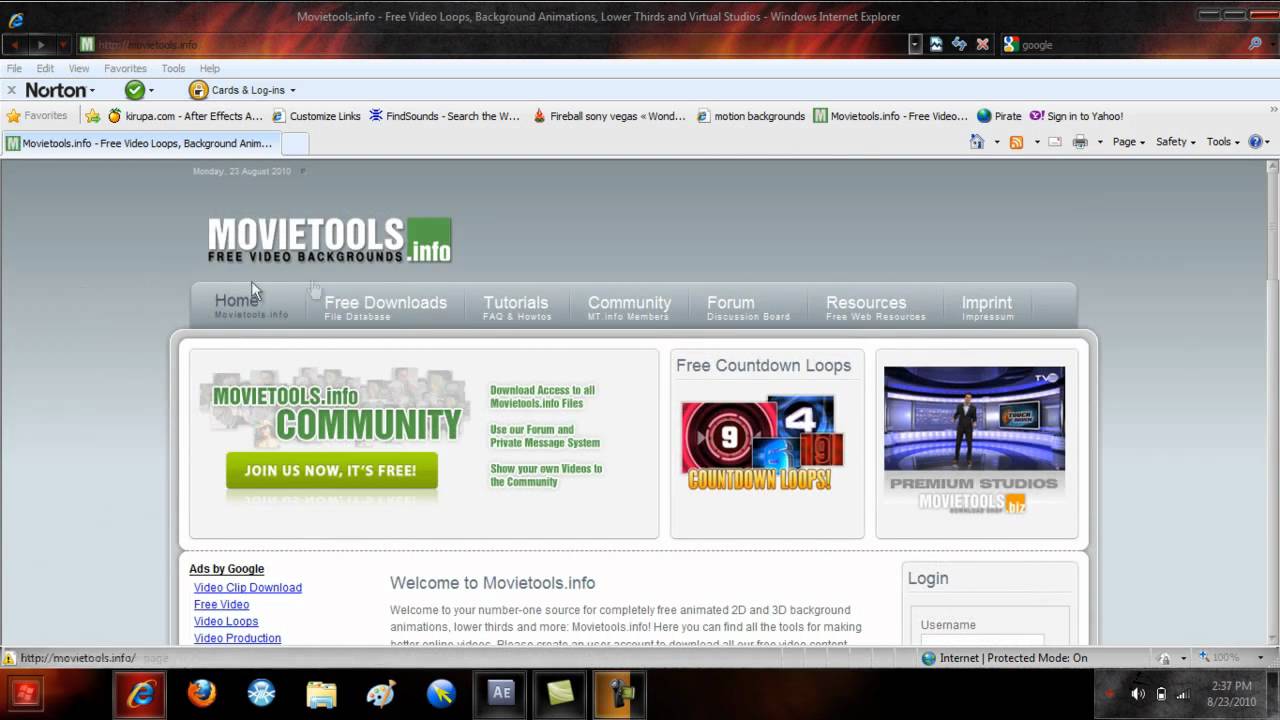
Task: Open the Help menu
Action: pyautogui.click(x=209, y=68)
